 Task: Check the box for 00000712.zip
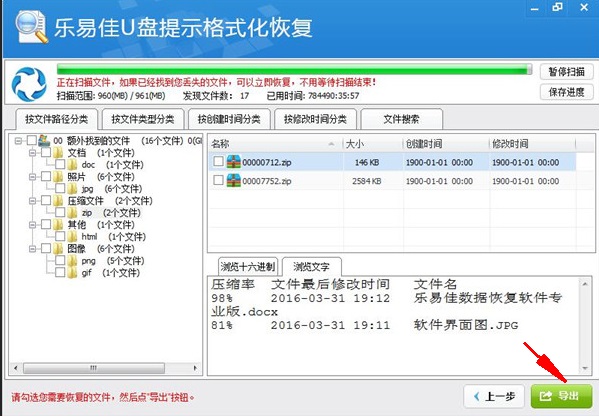click(x=218, y=161)
